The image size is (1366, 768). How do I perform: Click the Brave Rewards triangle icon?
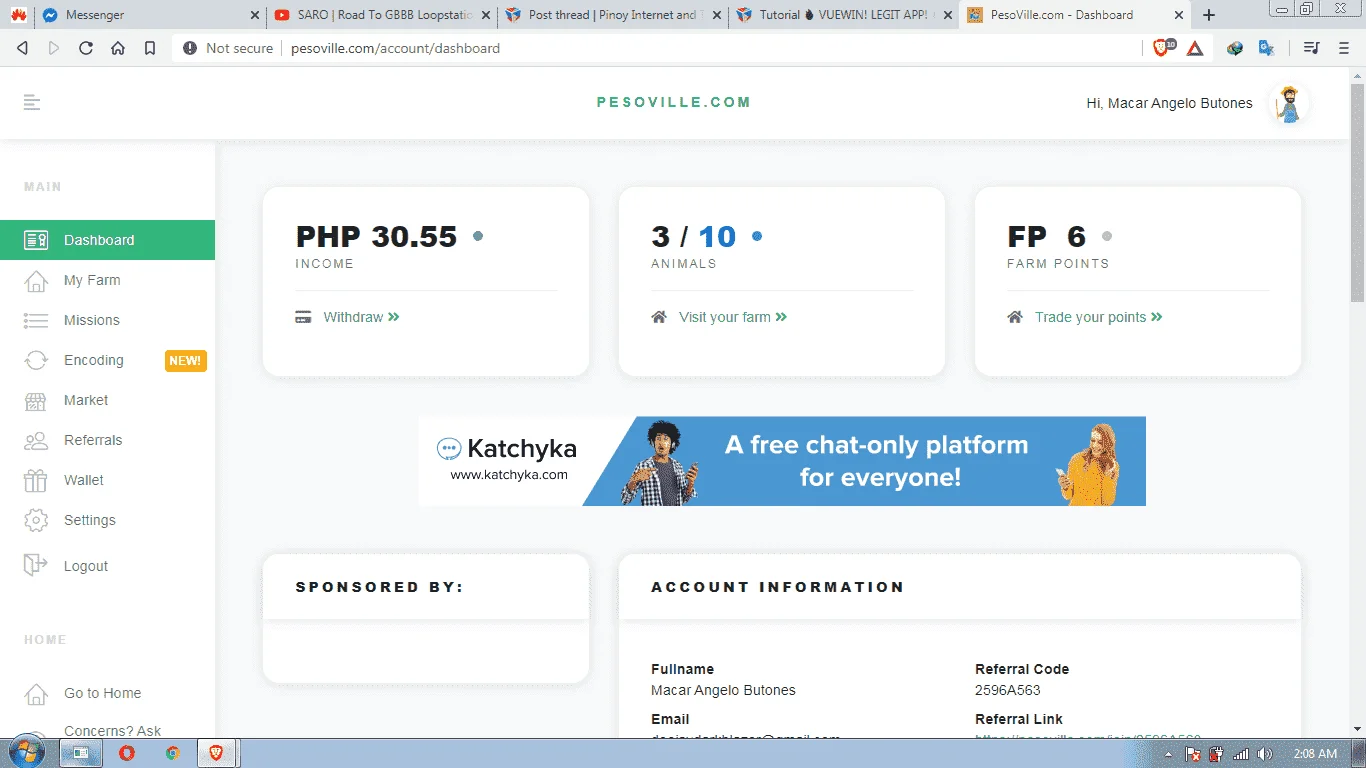[1195, 48]
